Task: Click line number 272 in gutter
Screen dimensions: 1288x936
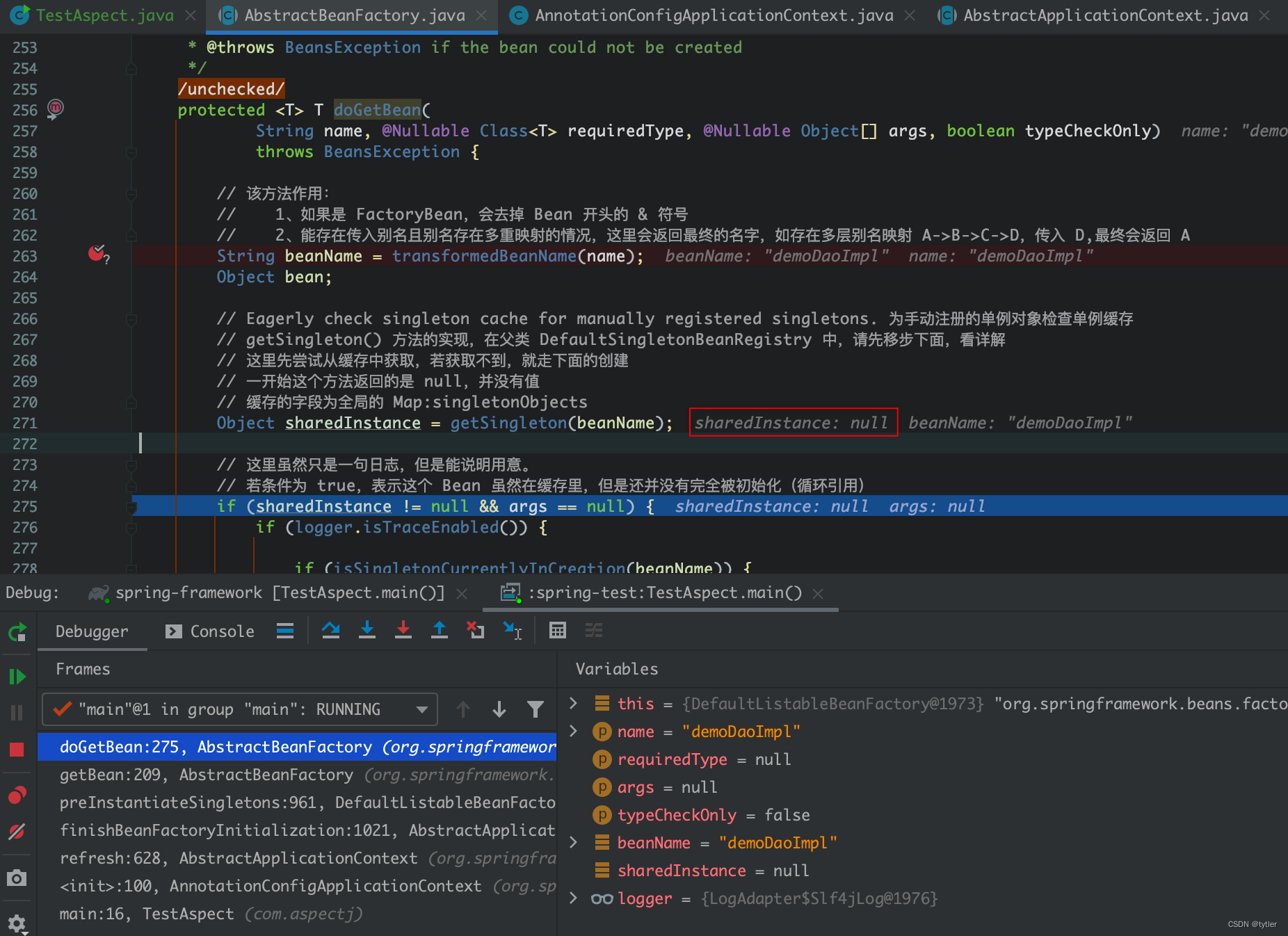Action: (25, 444)
